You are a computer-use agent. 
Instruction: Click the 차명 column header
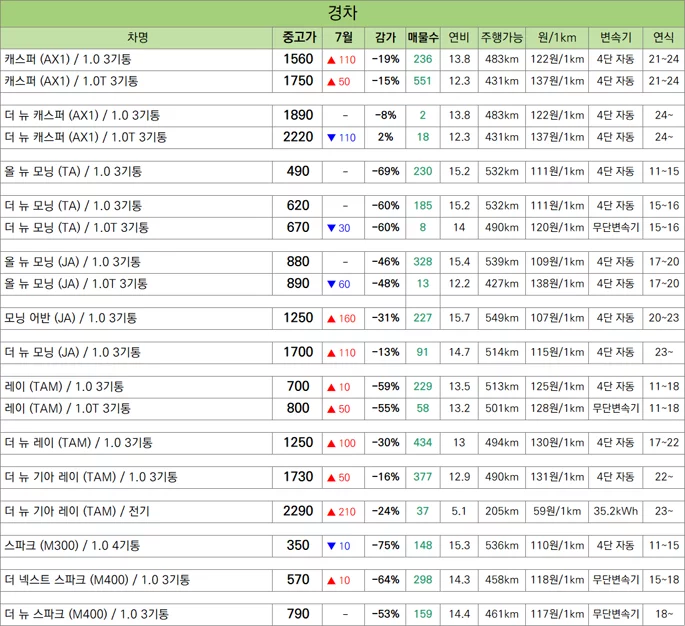pos(137,38)
